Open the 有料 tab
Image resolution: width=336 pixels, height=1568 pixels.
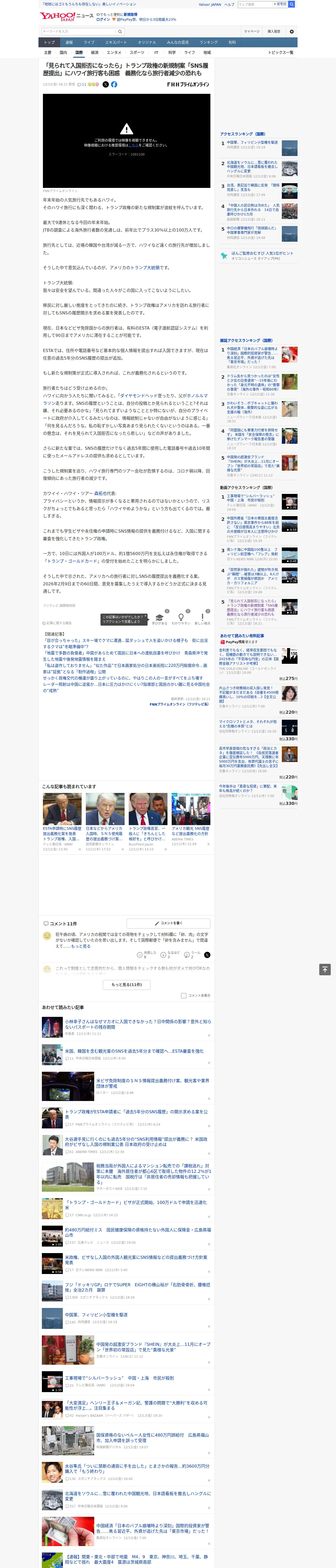pos(232,43)
